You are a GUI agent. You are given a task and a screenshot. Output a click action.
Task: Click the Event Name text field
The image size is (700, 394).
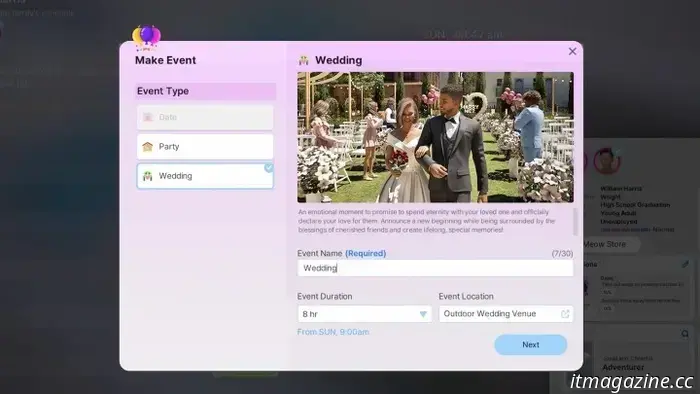point(435,268)
